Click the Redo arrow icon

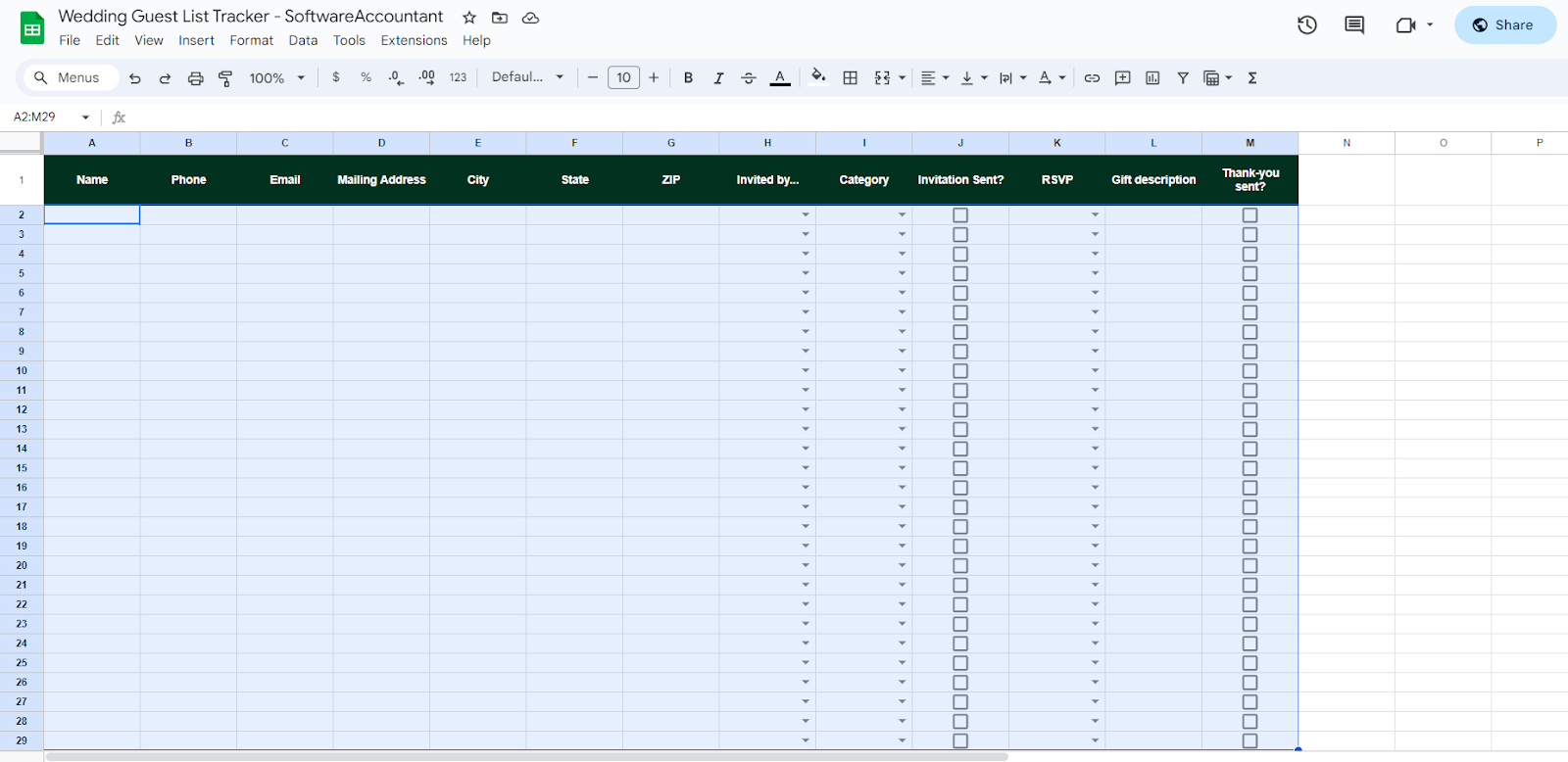(x=165, y=78)
